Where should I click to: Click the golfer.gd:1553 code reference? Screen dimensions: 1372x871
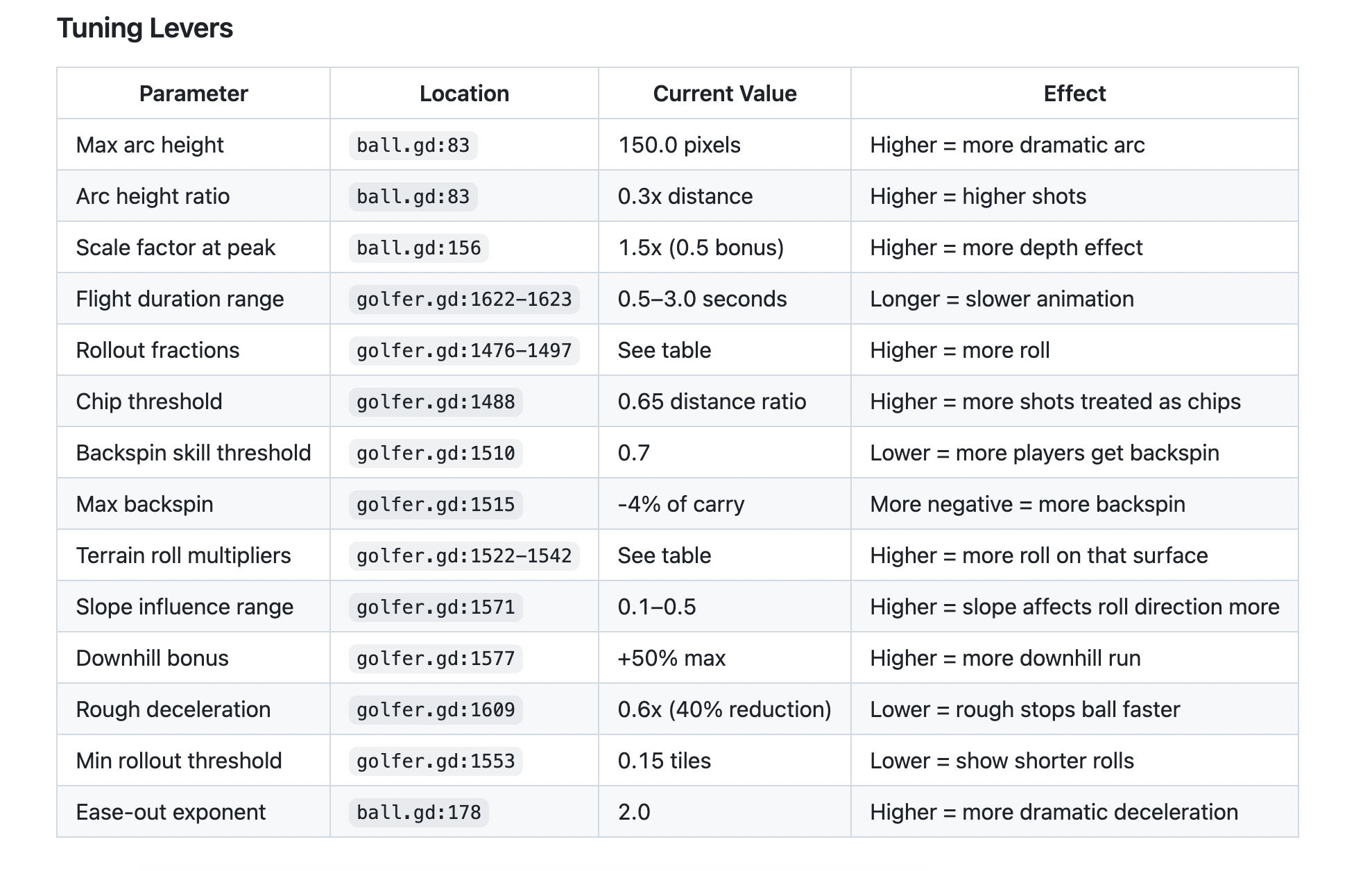point(436,761)
